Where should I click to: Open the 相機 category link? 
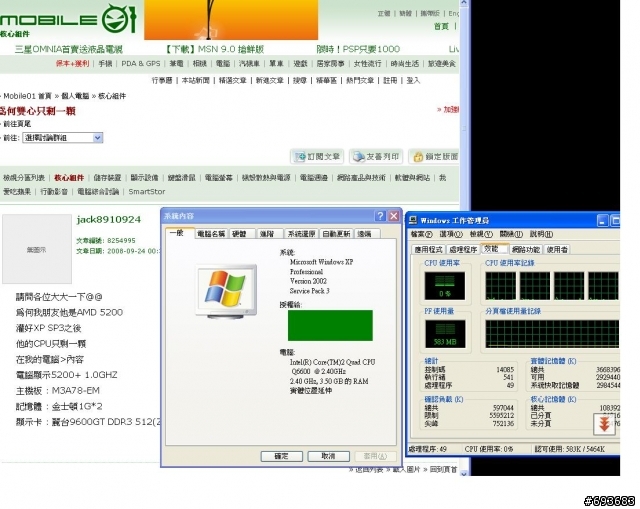(x=200, y=64)
